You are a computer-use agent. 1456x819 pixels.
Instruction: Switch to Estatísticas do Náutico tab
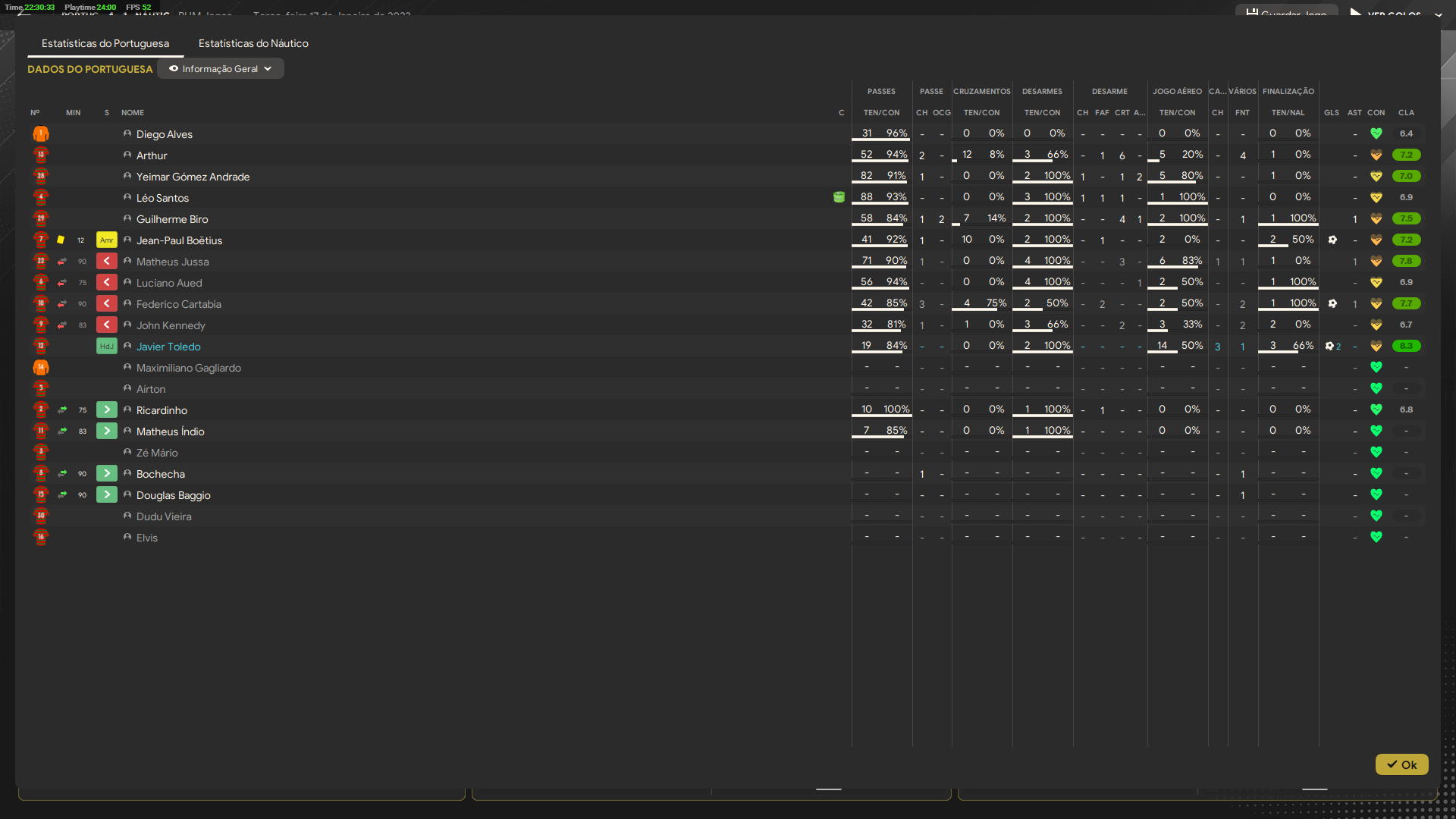pos(253,43)
